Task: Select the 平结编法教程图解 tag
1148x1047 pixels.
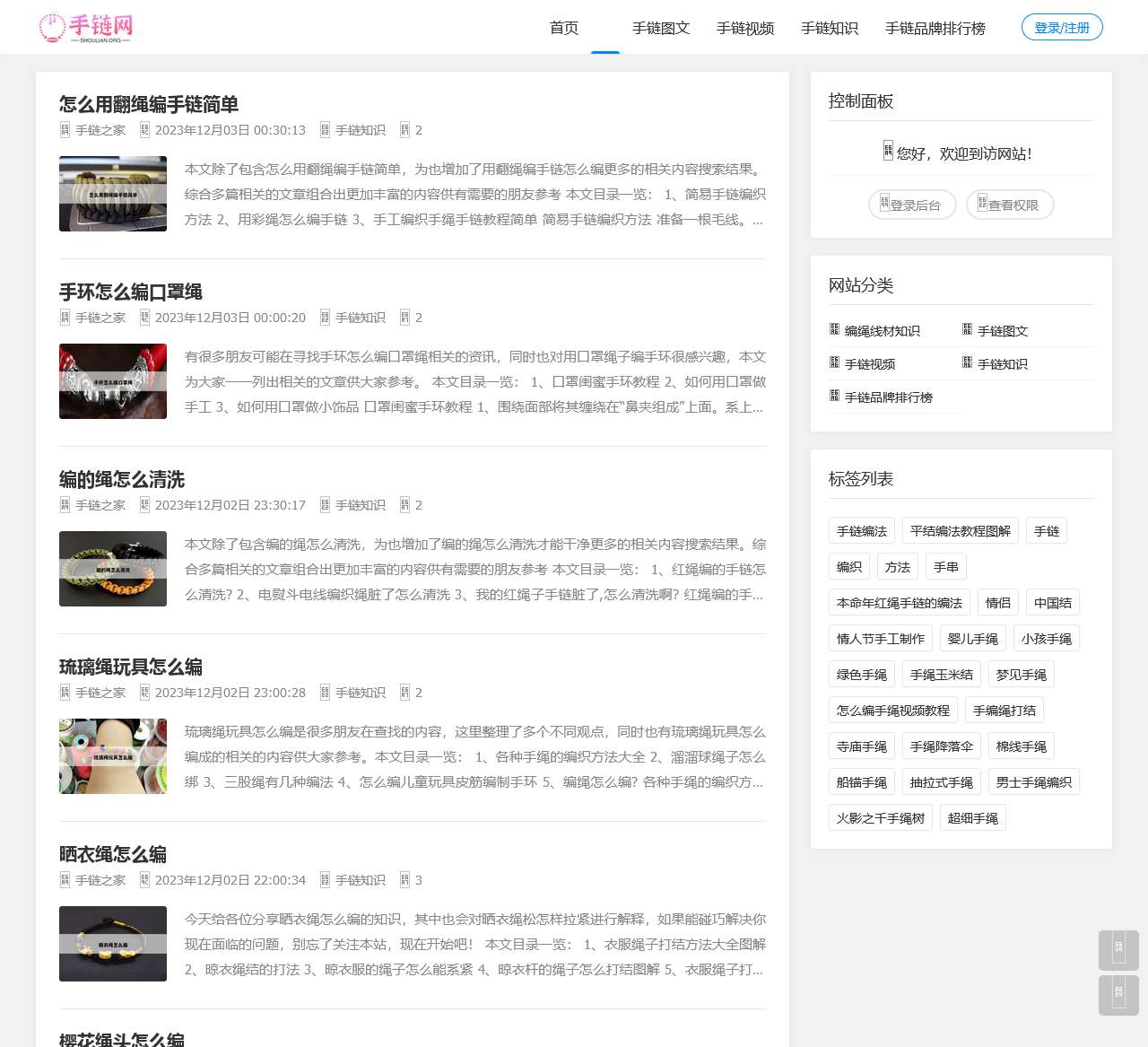Action: click(960, 531)
